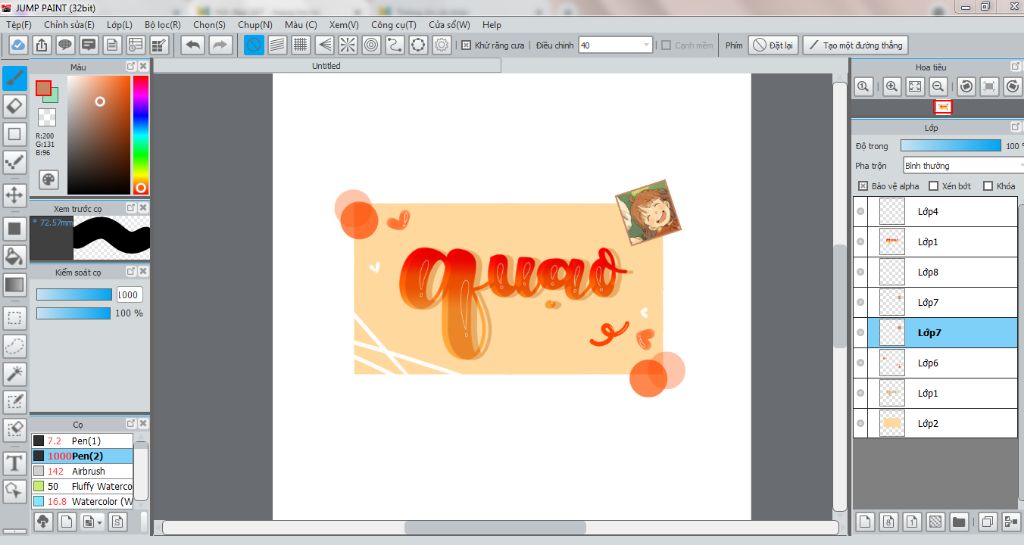Click the Tạo một đường thẳng button
The width and height of the screenshot is (1024, 545).
856,45
